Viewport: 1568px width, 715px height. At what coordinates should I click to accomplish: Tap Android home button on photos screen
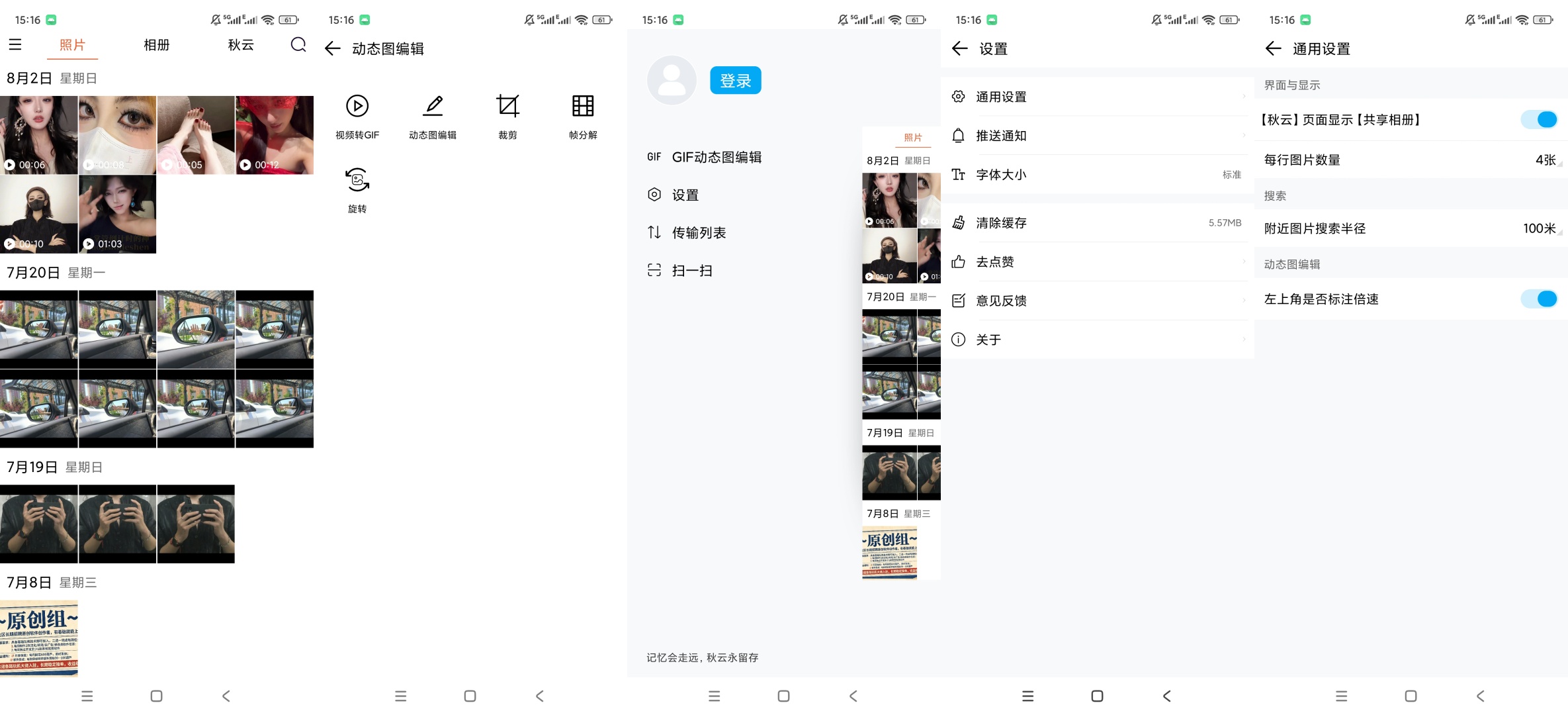[x=157, y=696]
